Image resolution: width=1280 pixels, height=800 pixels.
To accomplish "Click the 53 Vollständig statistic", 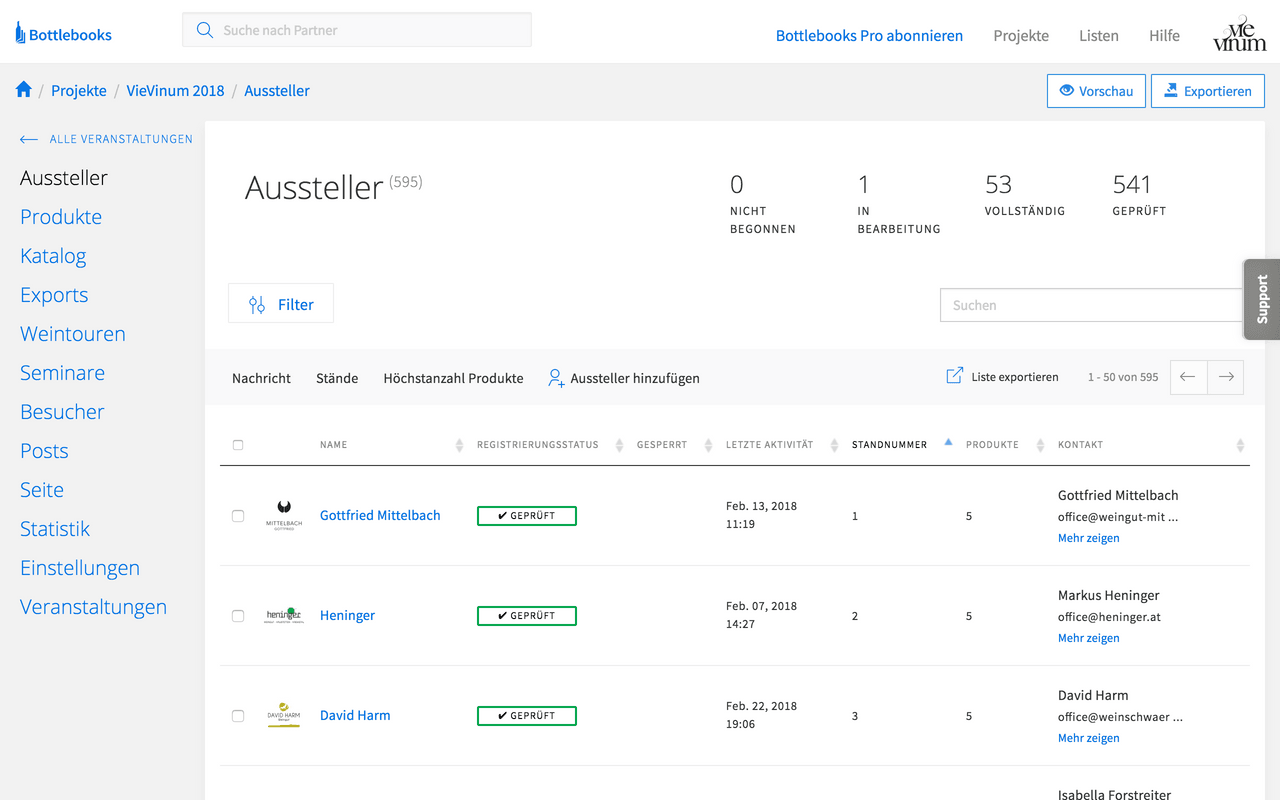I will (1025, 194).
